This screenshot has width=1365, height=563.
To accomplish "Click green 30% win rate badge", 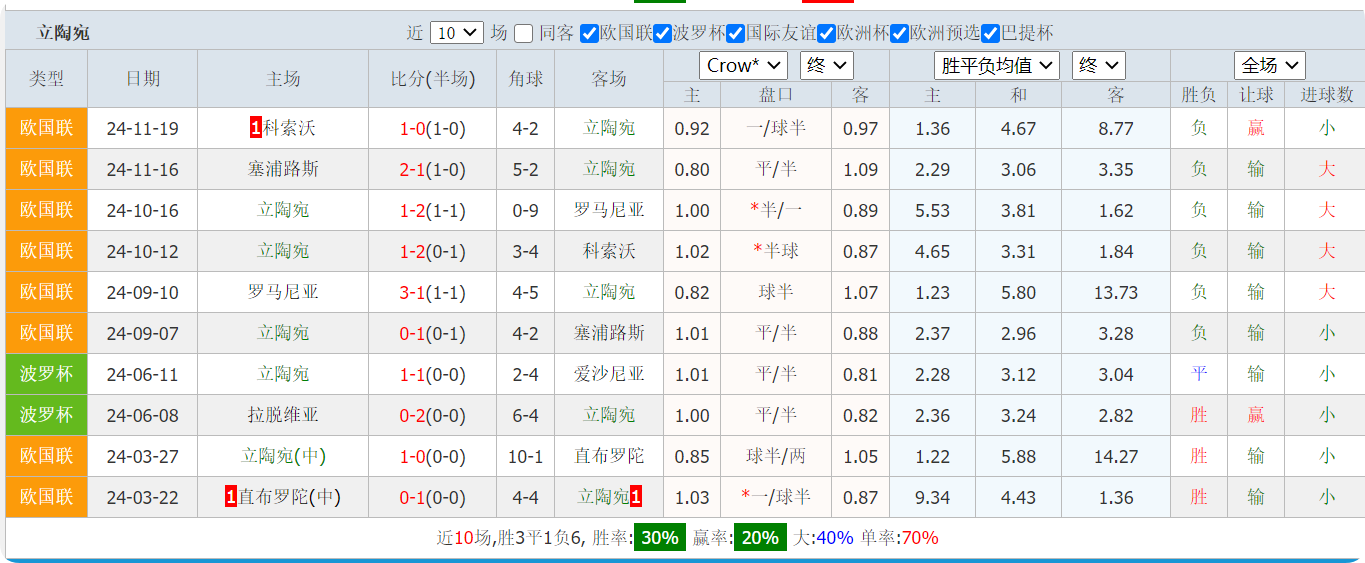I will click(x=659, y=538).
